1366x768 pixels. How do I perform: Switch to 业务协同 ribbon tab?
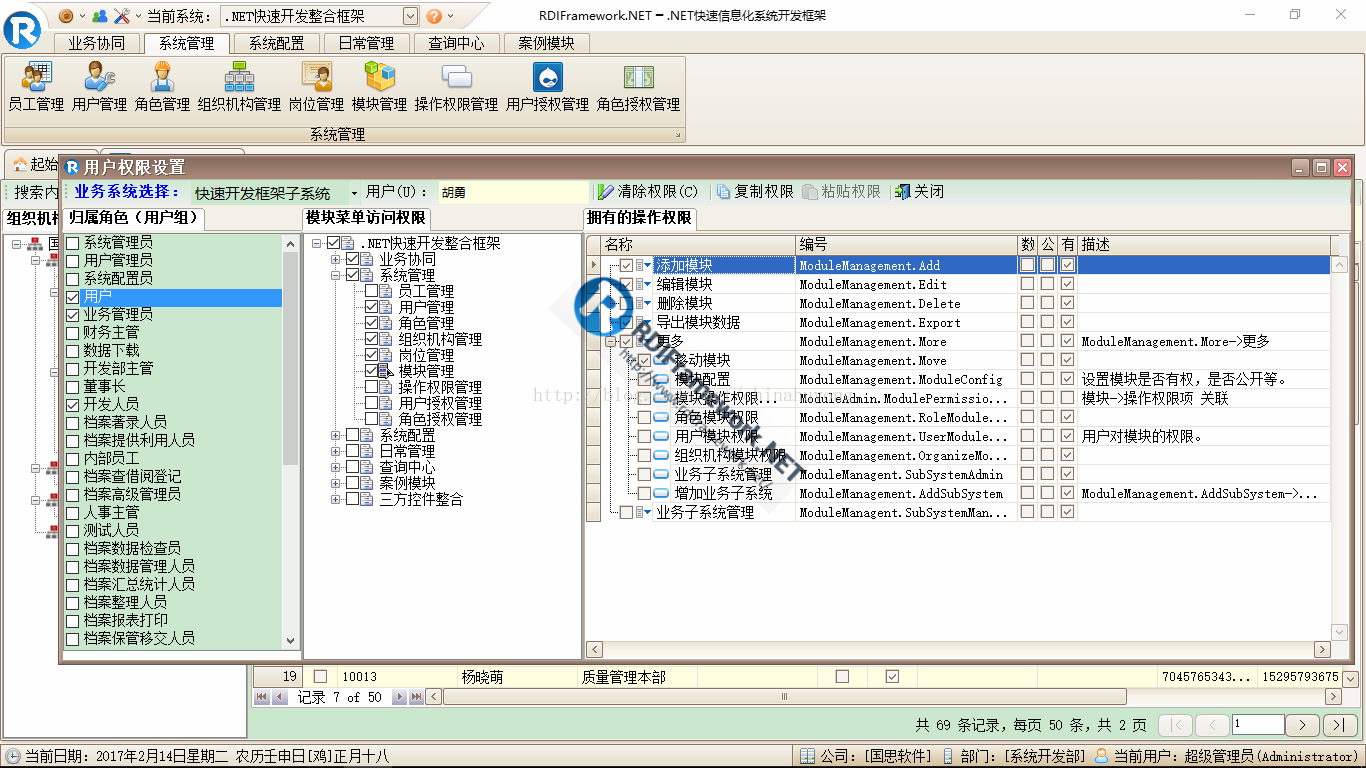(x=97, y=43)
